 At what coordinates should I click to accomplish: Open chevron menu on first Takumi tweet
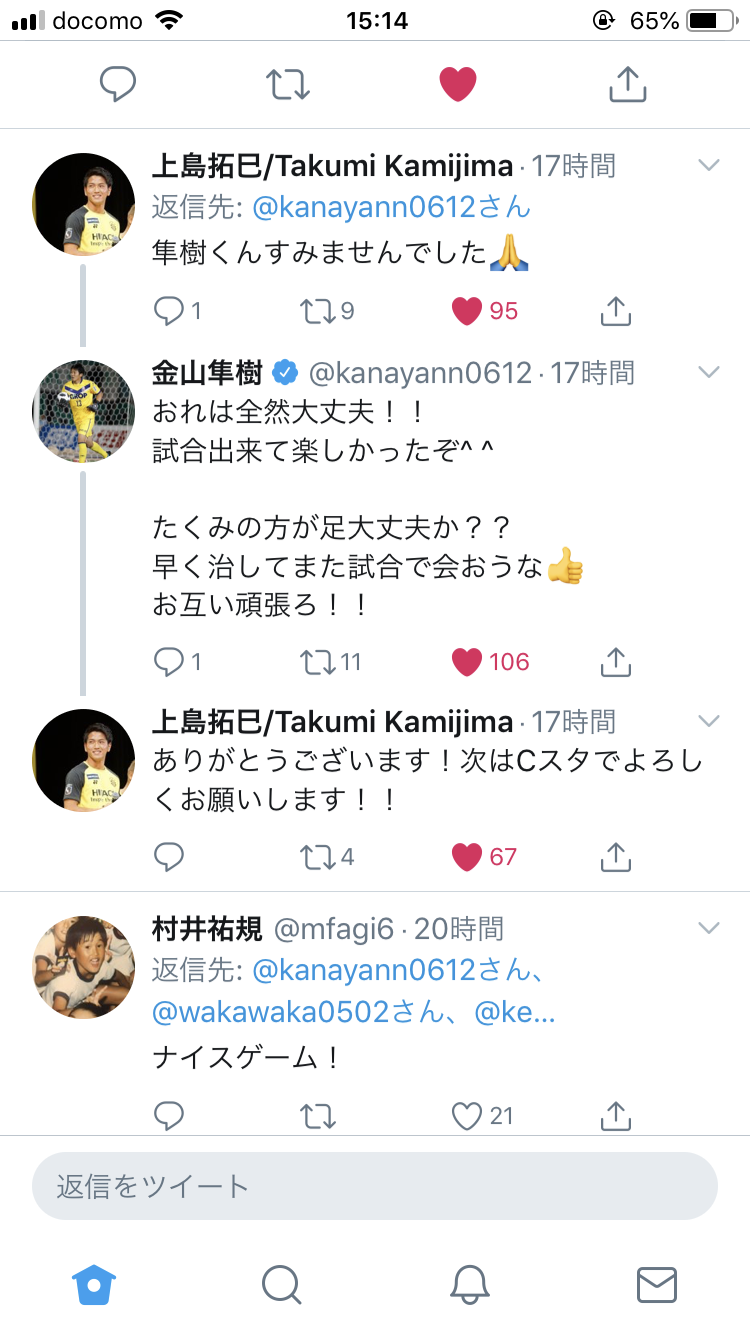[708, 165]
